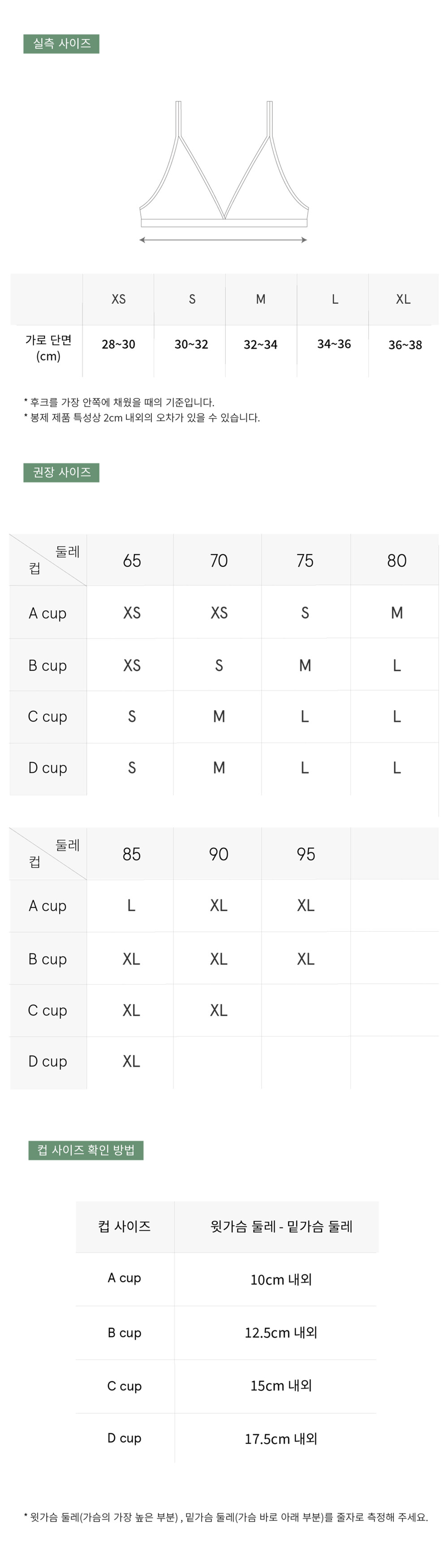Viewport: 448px width, 1568px height.
Task: Select the 권장 사이즈 green label
Action: click(61, 472)
